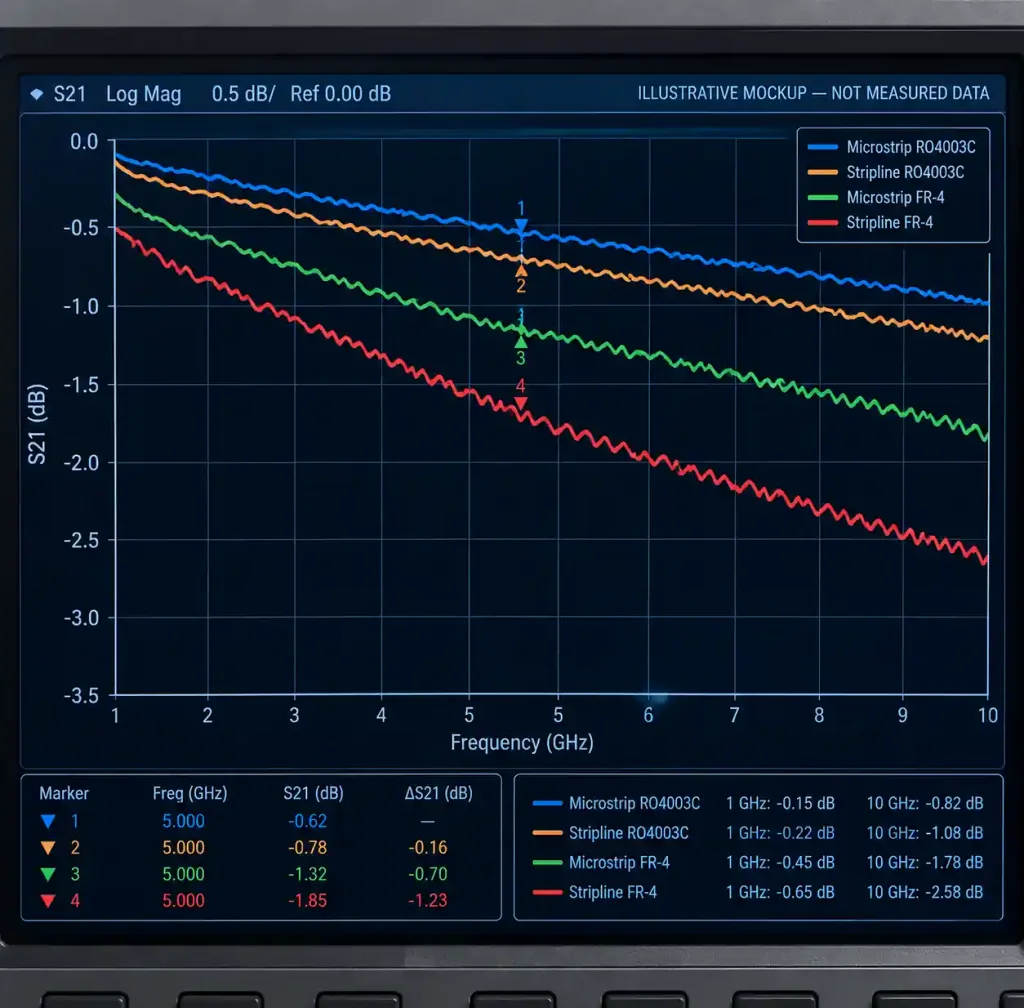
Task: Click '1 GHz: -0.22 dB' summary value
Action: [x=780, y=833]
